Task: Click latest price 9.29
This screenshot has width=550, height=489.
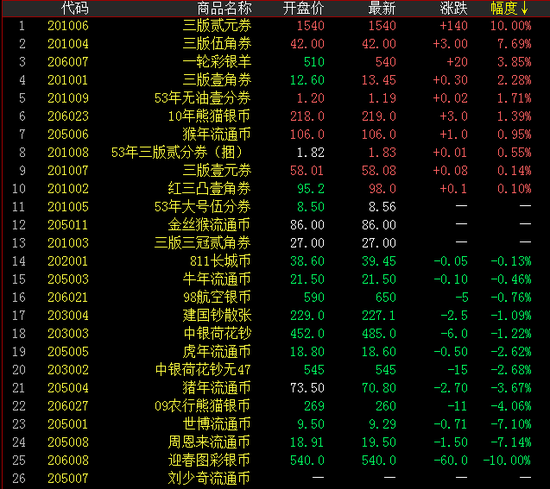Action: point(382,424)
